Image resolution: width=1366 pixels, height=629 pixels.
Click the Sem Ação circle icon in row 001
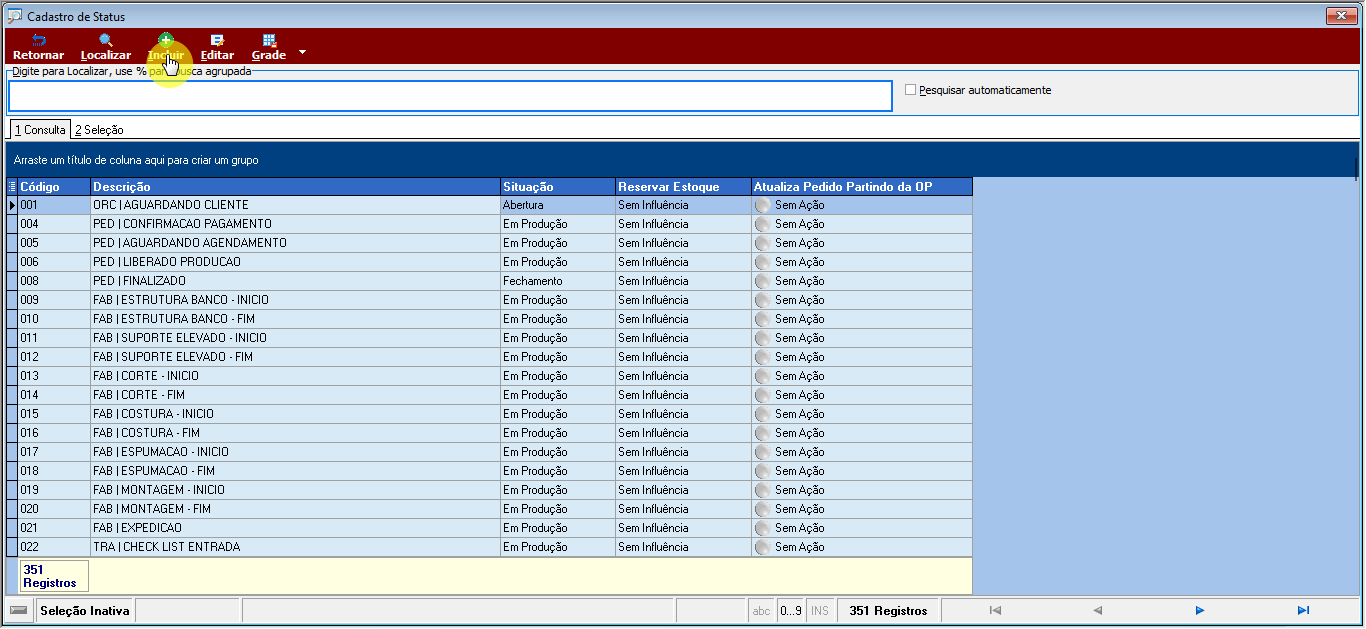[x=763, y=205]
